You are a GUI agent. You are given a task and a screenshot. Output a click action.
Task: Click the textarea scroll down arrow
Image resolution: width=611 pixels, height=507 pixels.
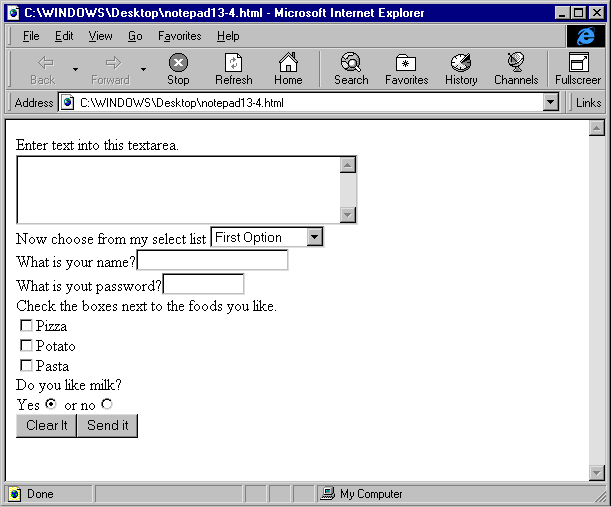pos(348,215)
